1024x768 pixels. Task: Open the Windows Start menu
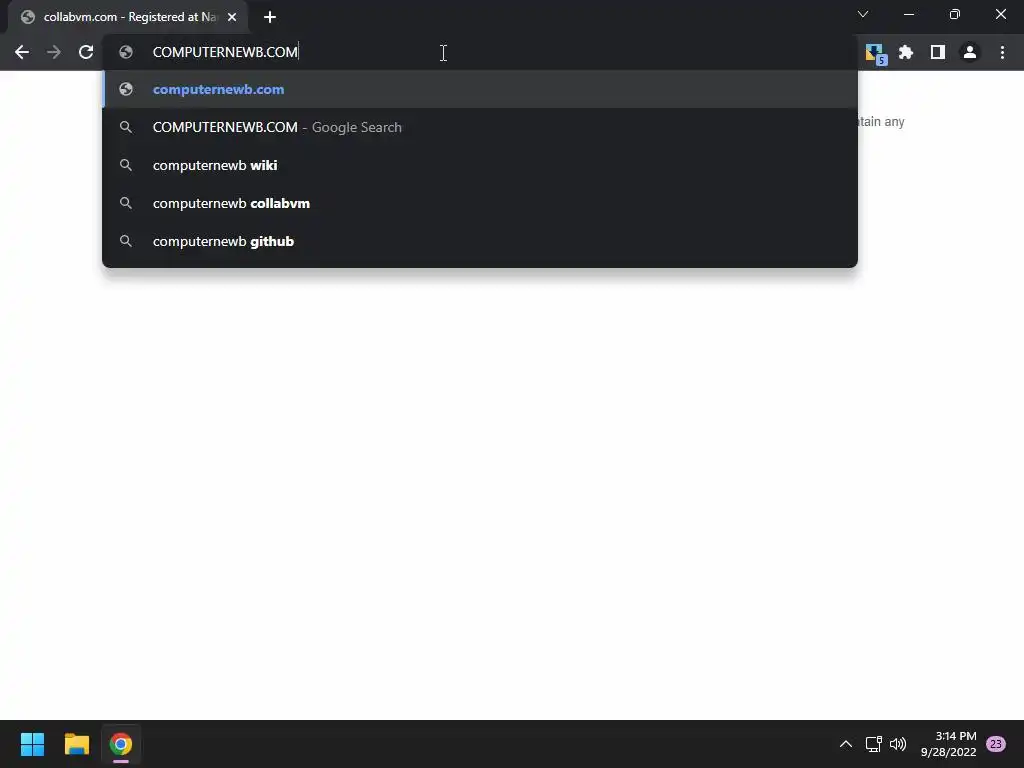point(32,744)
